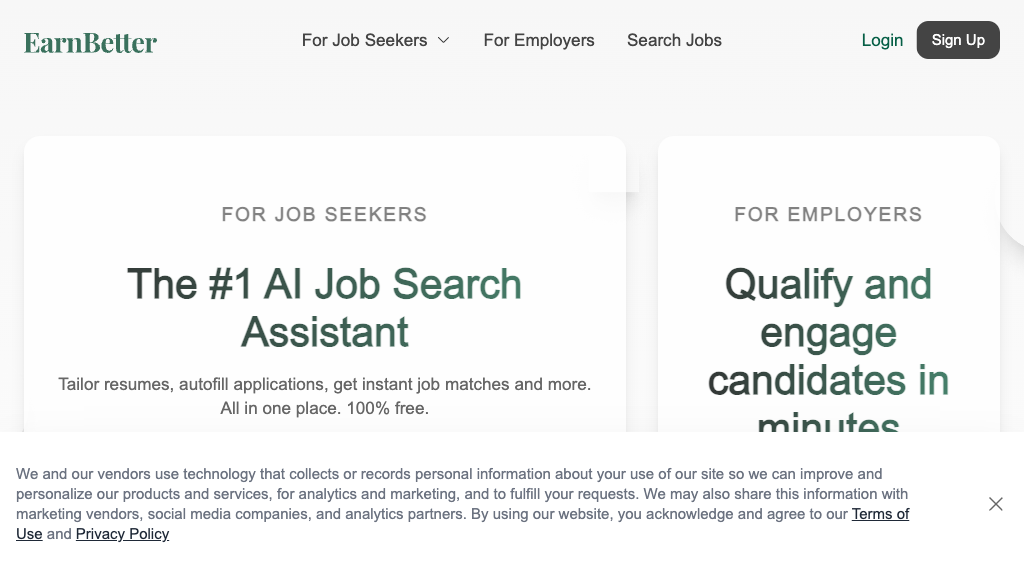This screenshot has width=1024, height=576.
Task: Select the FOR JOB SEEKERS card label
Action: tap(324, 214)
